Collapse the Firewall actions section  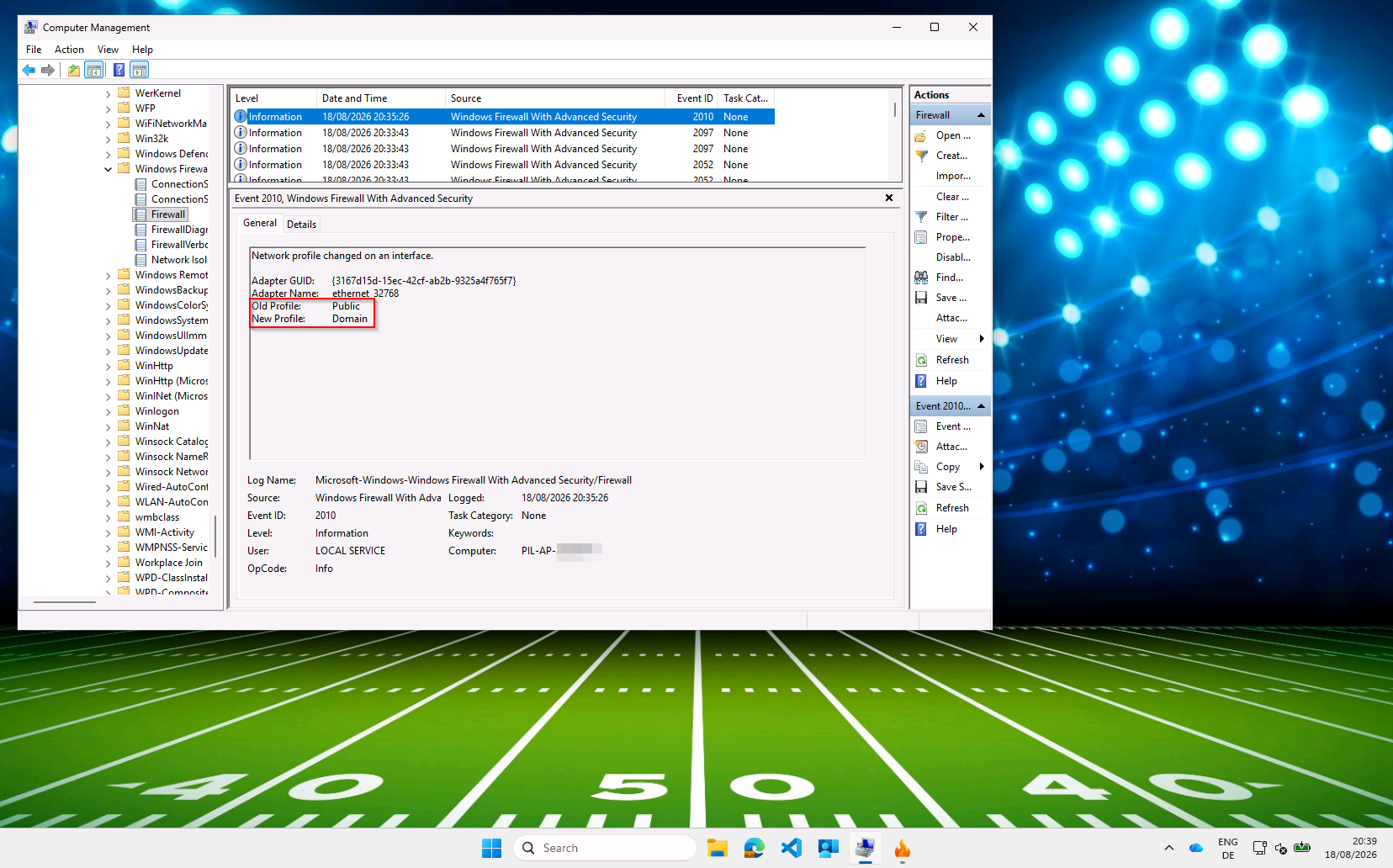[x=981, y=115]
